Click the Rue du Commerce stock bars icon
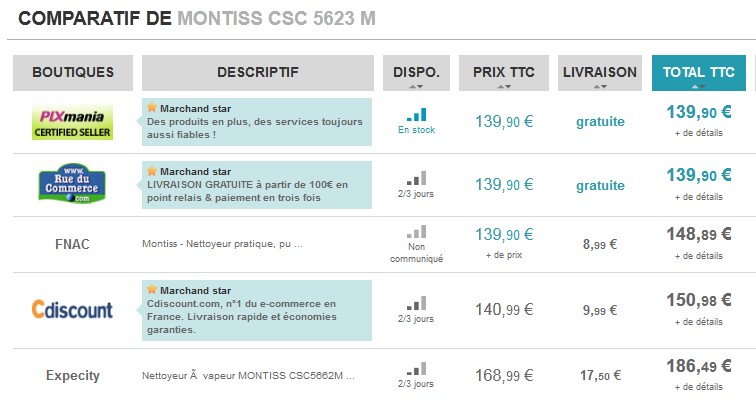The height and width of the screenshot is (403, 756). point(417,178)
